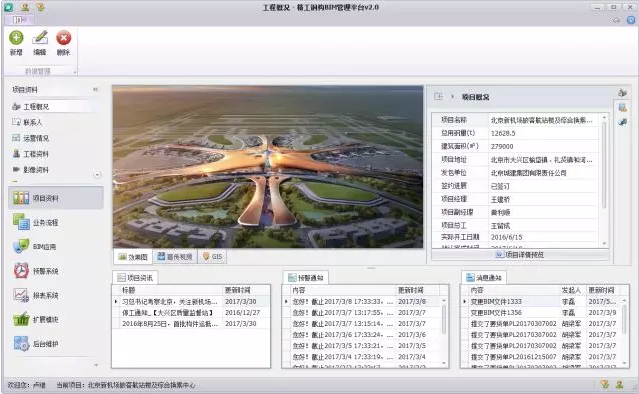
Task: Click the 编辑 edit pencil icon
Action: [40, 38]
